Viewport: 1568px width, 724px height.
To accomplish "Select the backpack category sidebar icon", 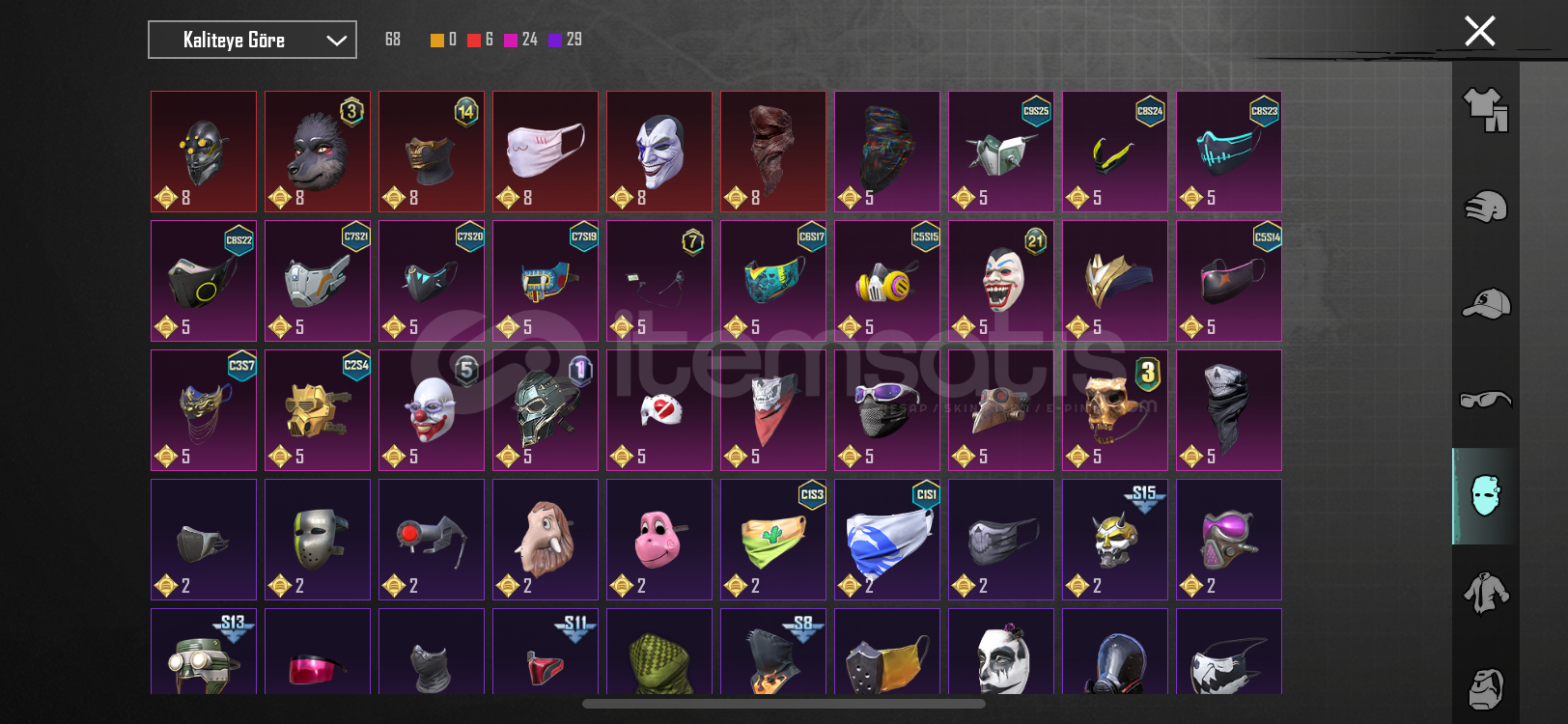I will point(1485,688).
